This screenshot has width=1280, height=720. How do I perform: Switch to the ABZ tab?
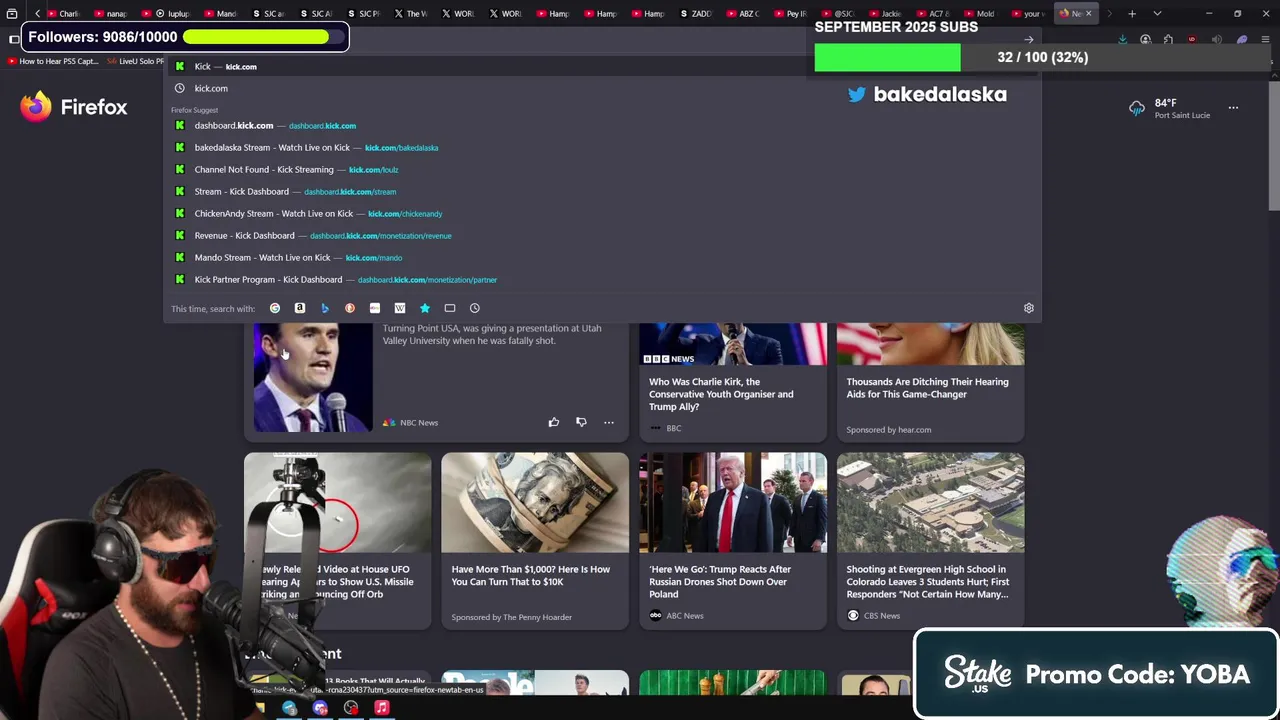[745, 13]
